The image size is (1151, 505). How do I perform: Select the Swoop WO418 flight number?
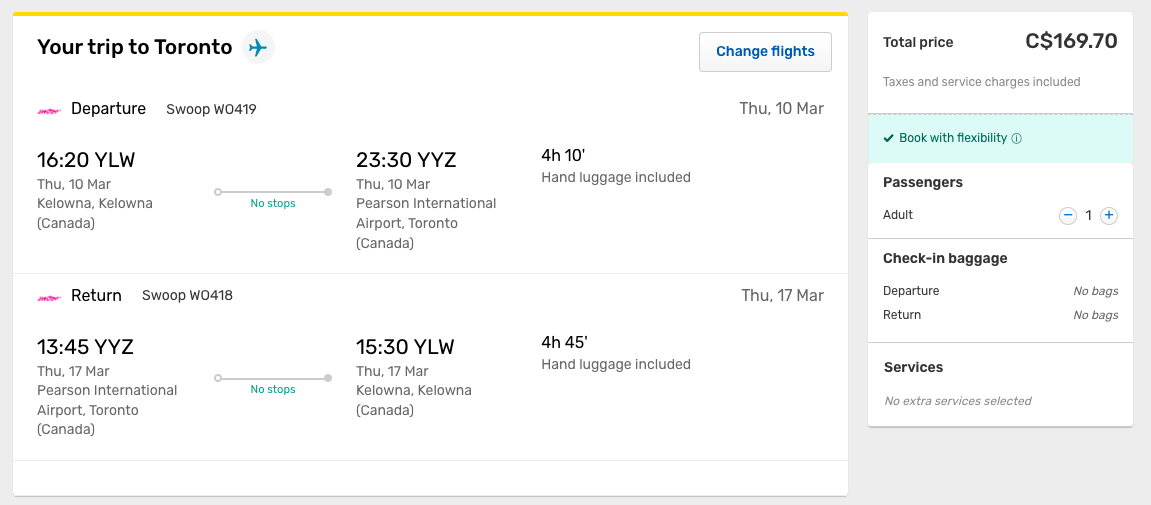click(187, 296)
